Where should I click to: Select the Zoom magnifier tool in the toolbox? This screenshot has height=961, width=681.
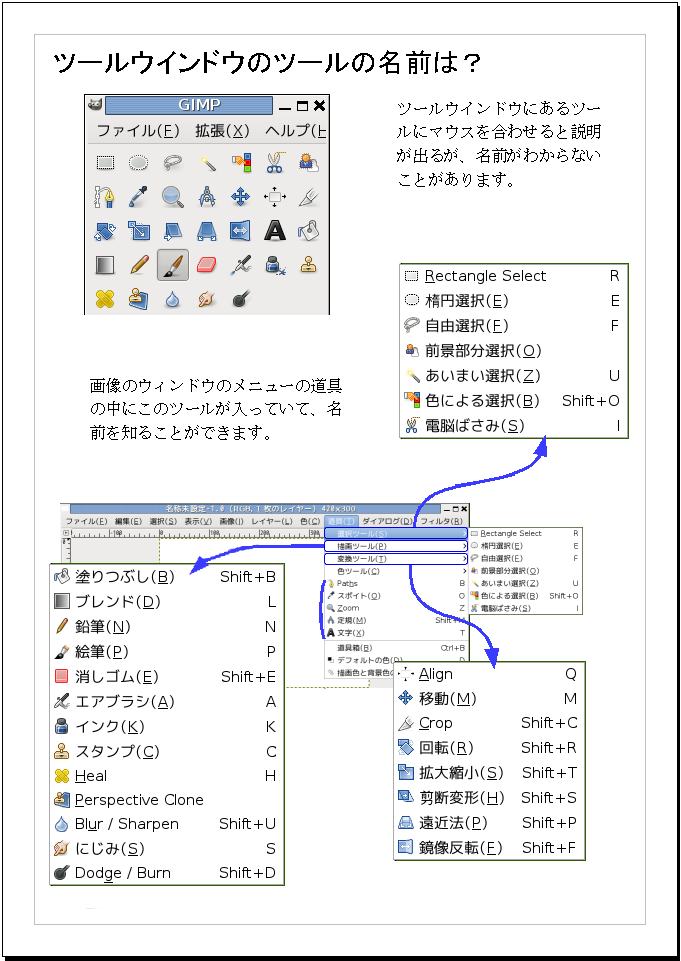pyautogui.click(x=173, y=197)
